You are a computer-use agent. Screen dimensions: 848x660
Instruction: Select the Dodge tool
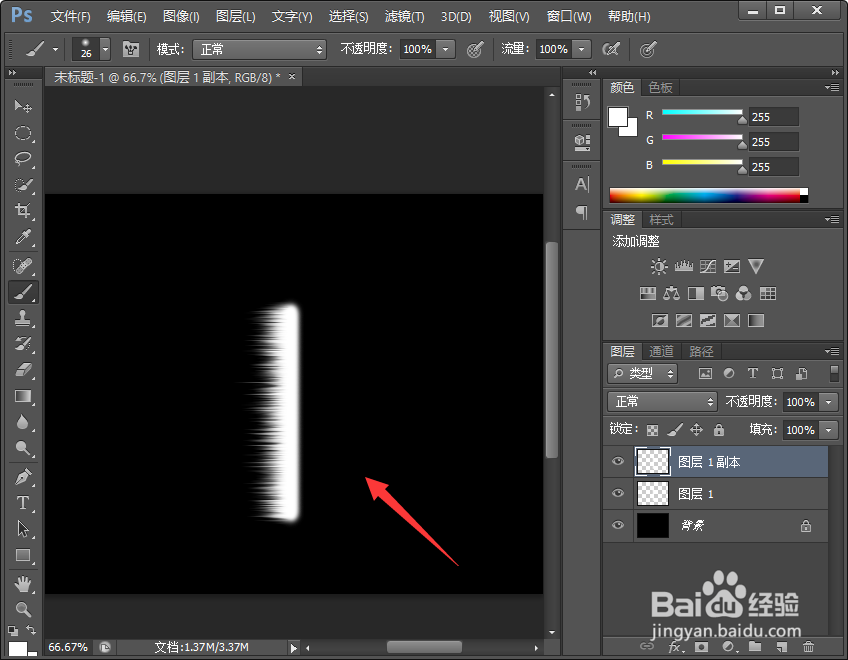coord(23,448)
